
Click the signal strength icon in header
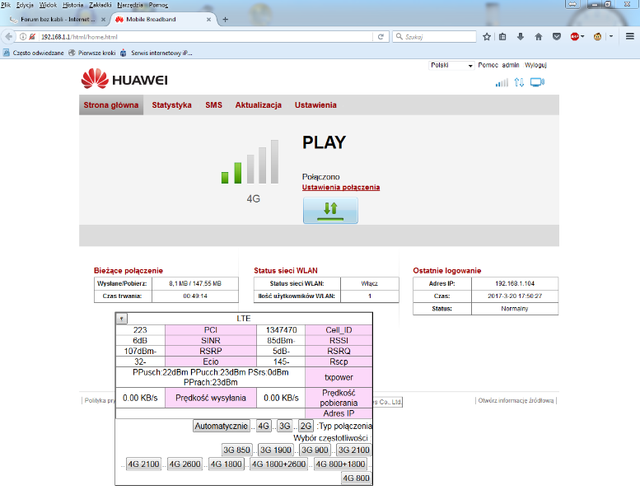click(x=502, y=82)
